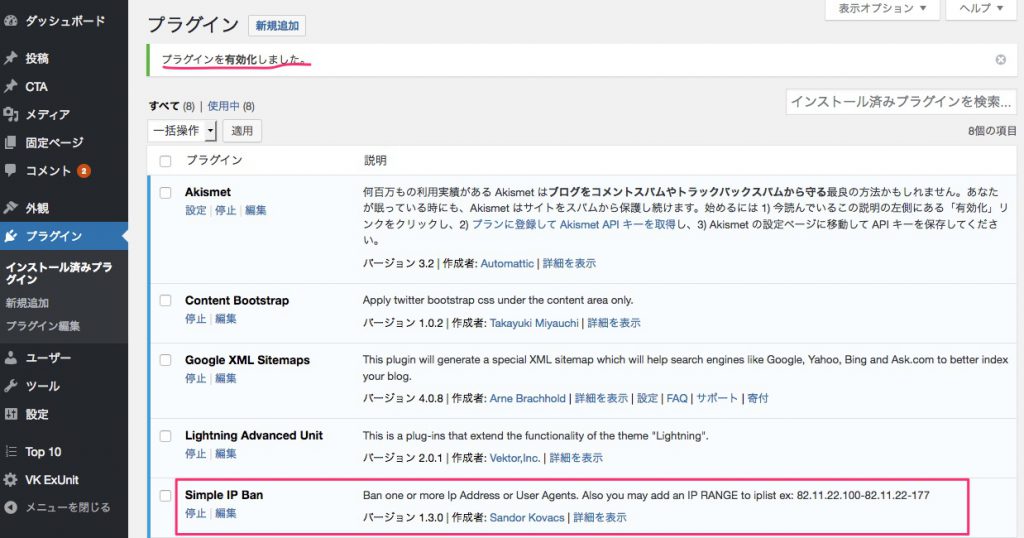This screenshot has height=538, width=1024.
Task: Dismiss the plugin activated notice
Action: tap(1000, 59)
